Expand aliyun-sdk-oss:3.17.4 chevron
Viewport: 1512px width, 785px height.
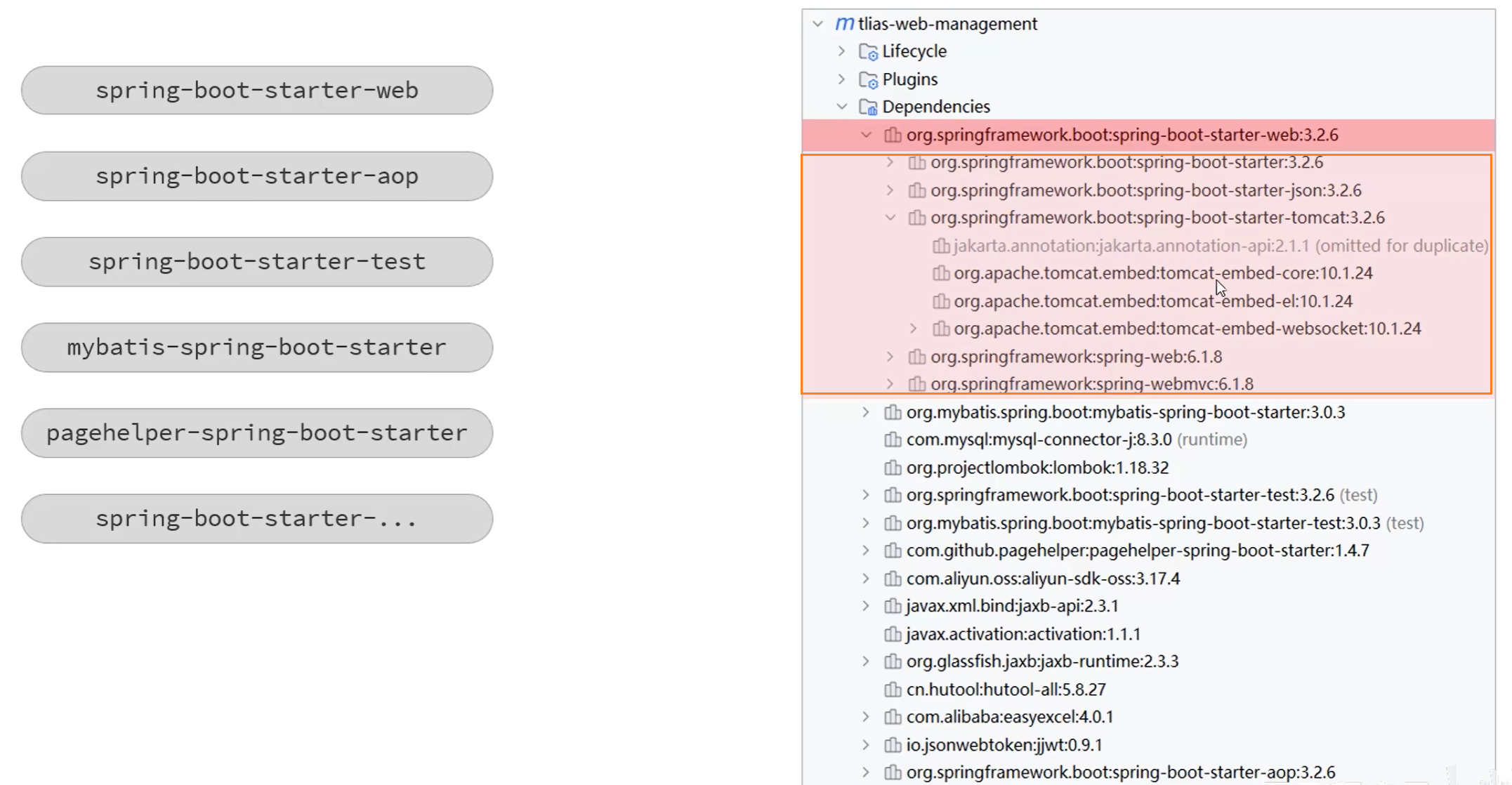[x=866, y=579]
